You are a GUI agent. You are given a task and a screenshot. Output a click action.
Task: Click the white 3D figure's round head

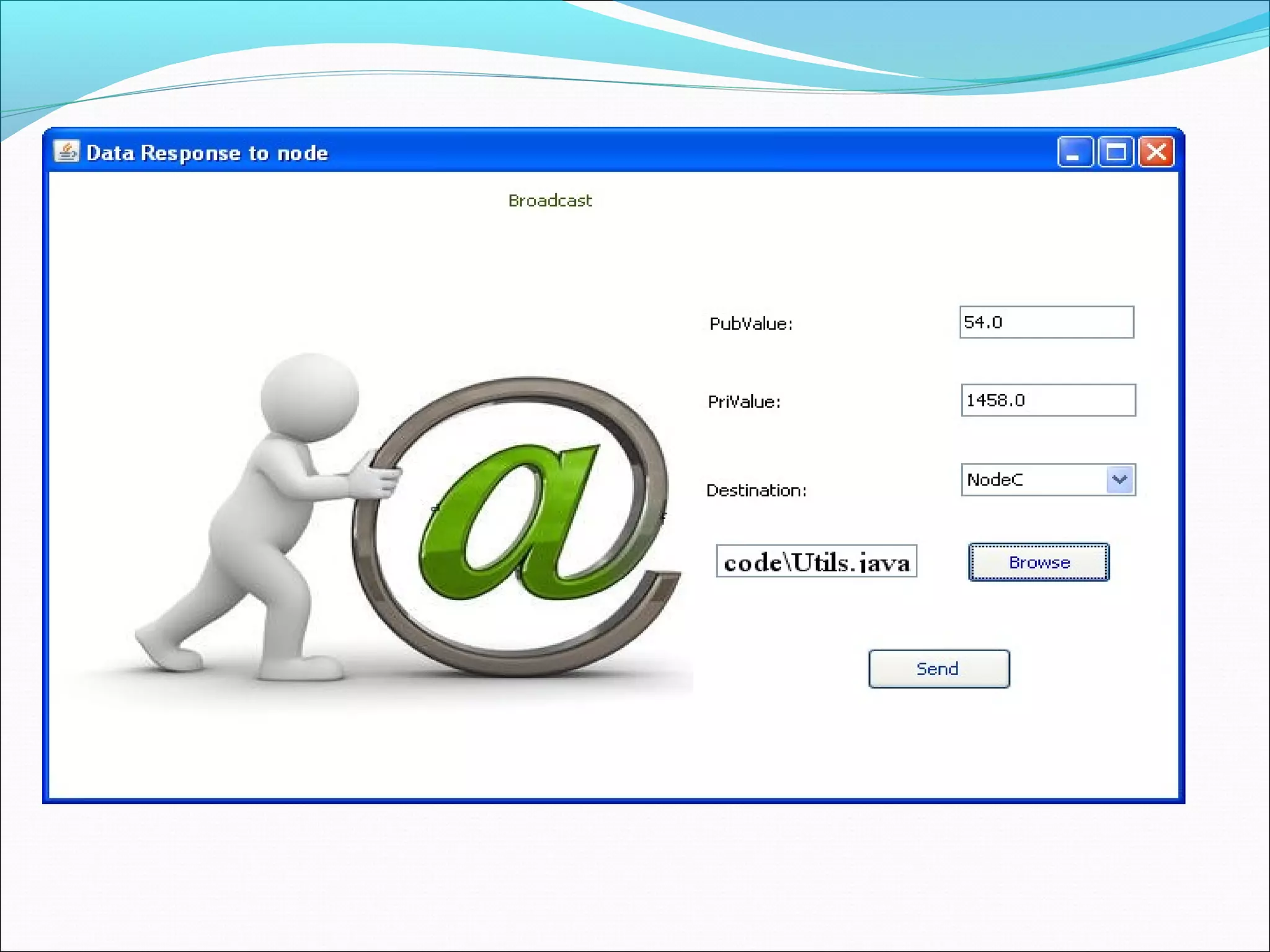coord(309,397)
